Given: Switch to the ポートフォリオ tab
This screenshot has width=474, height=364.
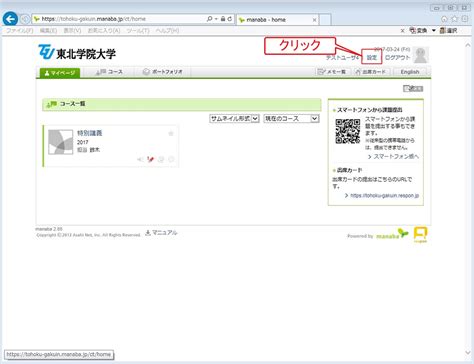Looking at the screenshot, I should point(163,72).
